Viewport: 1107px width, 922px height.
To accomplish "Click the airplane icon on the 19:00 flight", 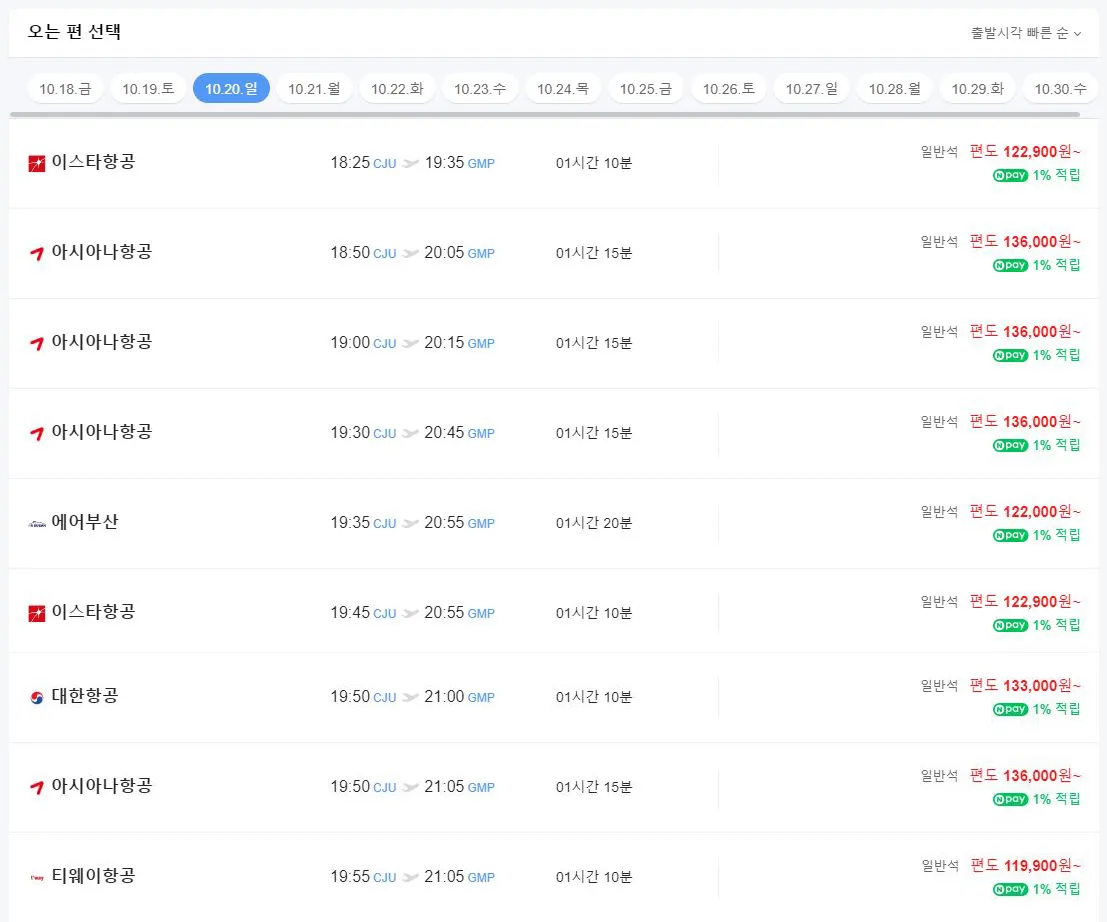I will point(410,343).
